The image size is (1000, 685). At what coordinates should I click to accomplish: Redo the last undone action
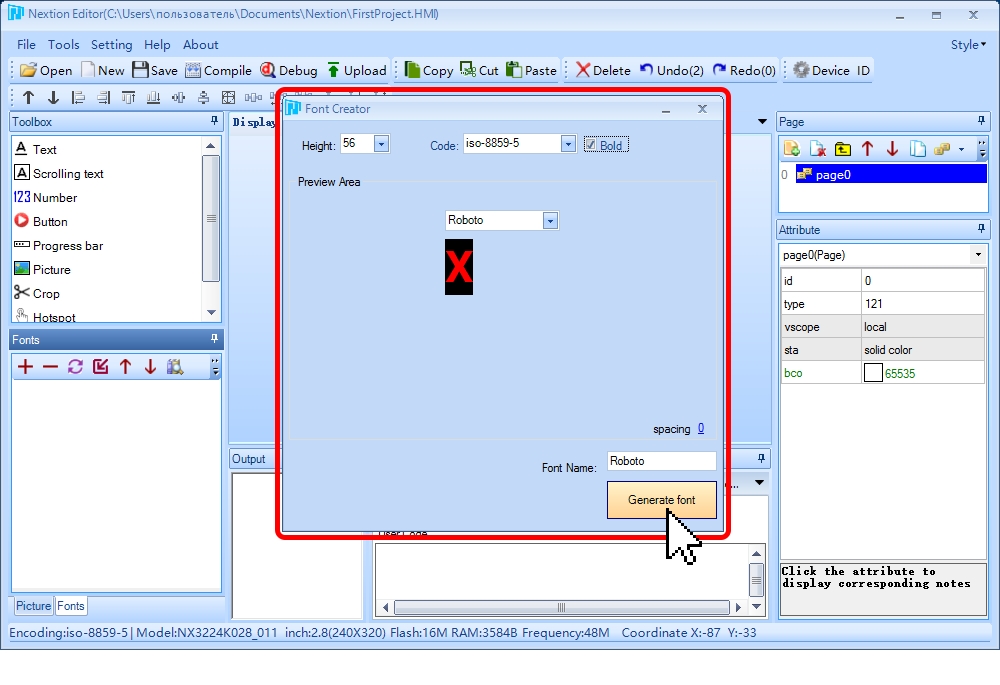pos(744,70)
